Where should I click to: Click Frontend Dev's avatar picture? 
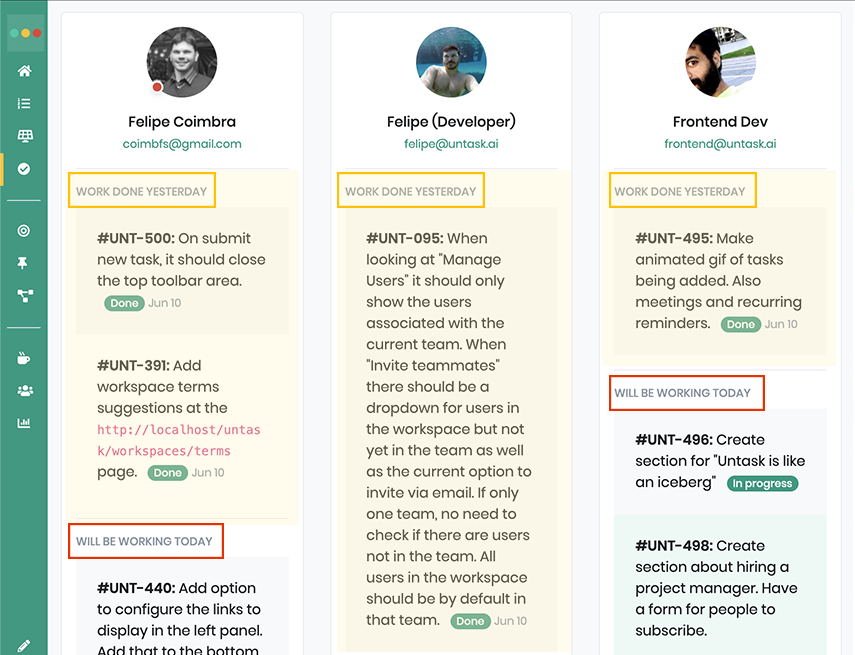pos(720,62)
